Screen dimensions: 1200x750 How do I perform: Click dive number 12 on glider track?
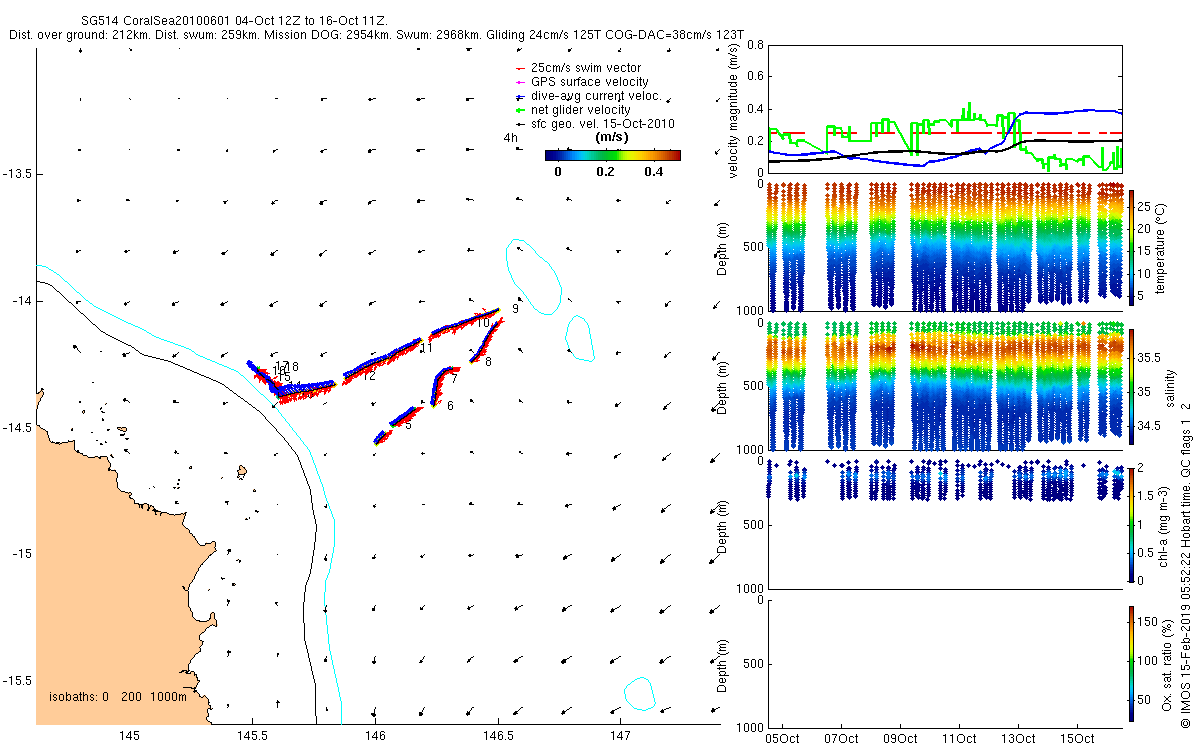point(369,375)
